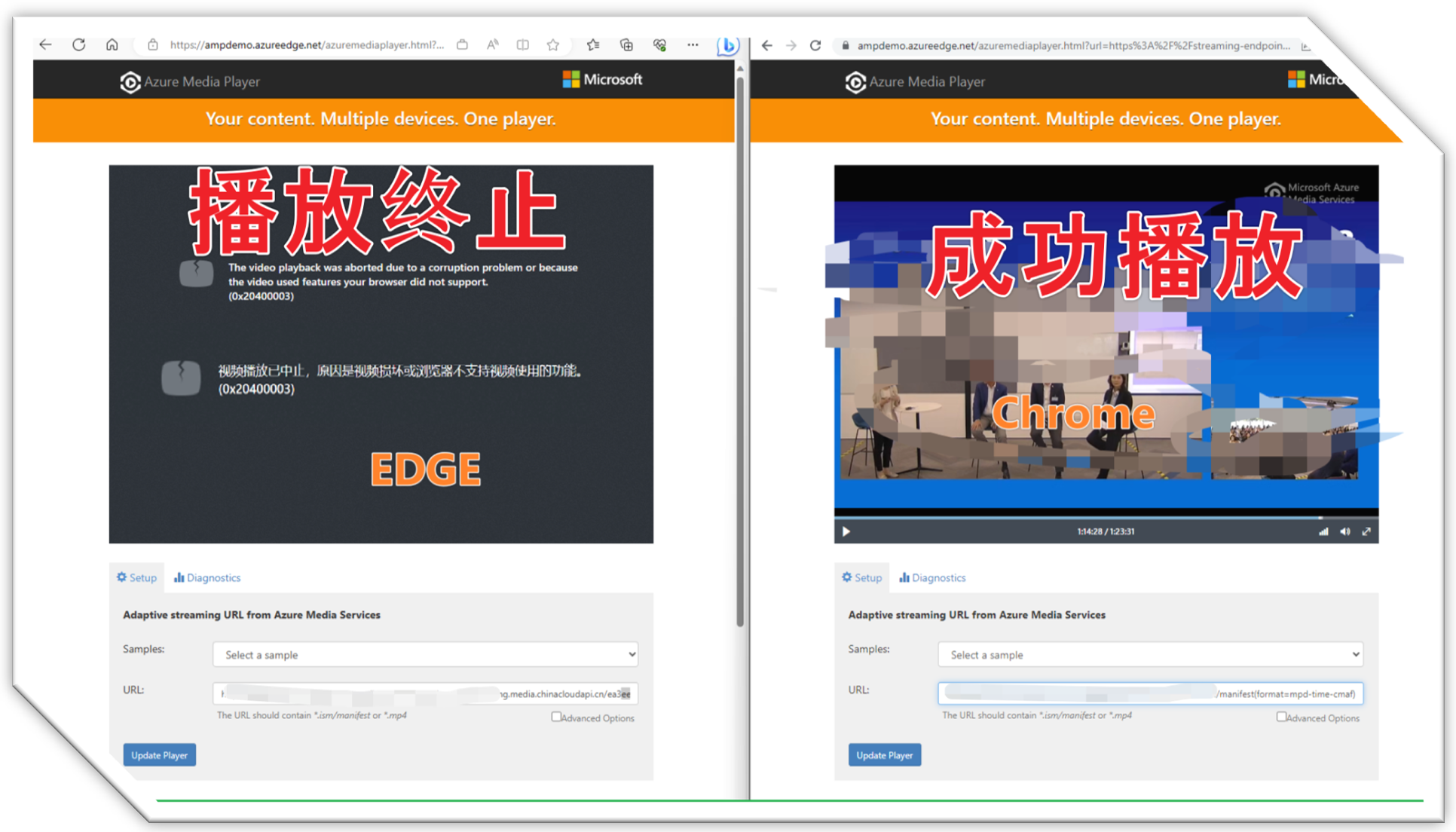Open Edge Read Aloud icon
The width and height of the screenshot is (1456, 832).
pyautogui.click(x=492, y=45)
